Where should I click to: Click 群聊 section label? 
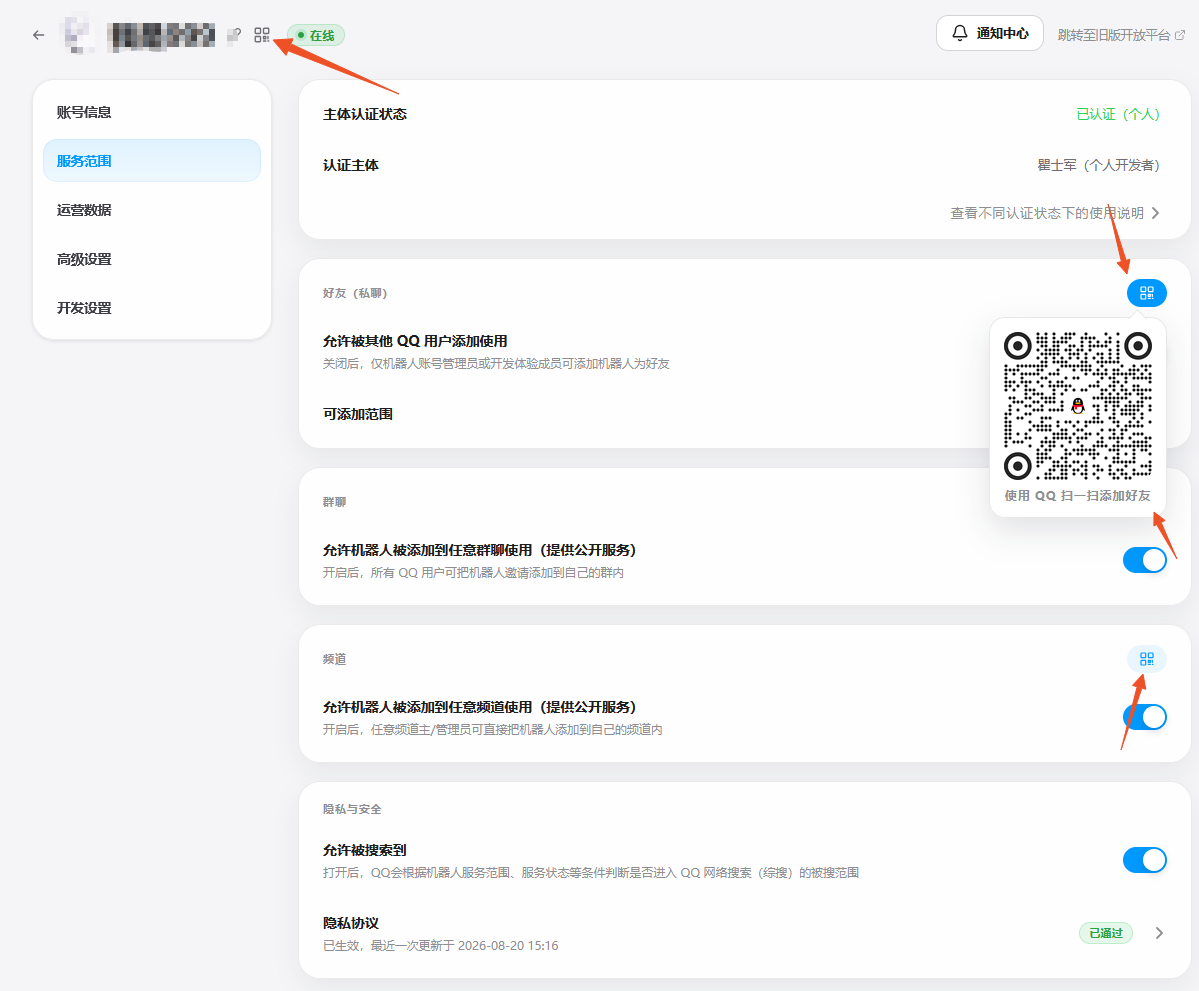tap(334, 502)
